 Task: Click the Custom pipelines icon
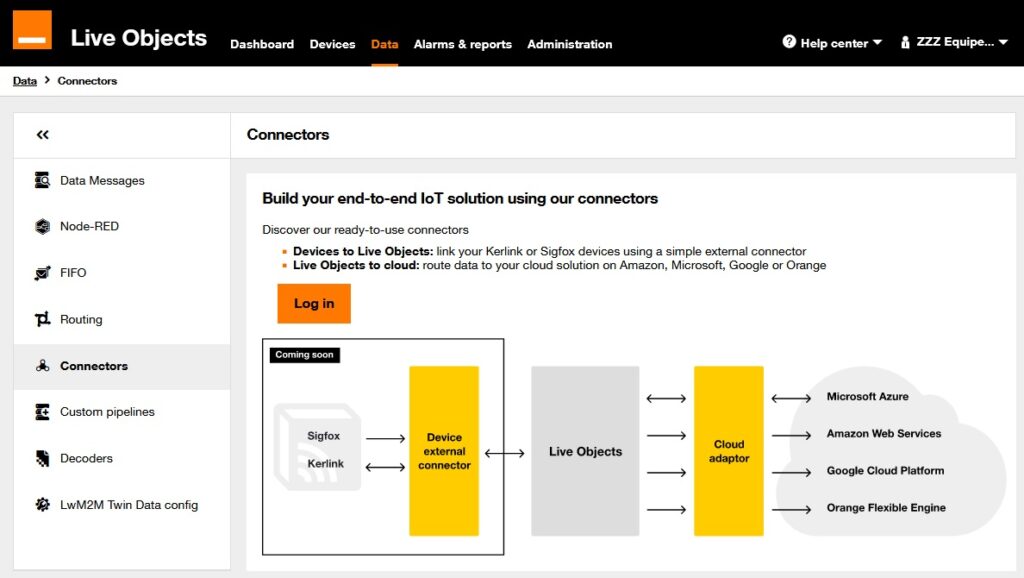(42, 412)
